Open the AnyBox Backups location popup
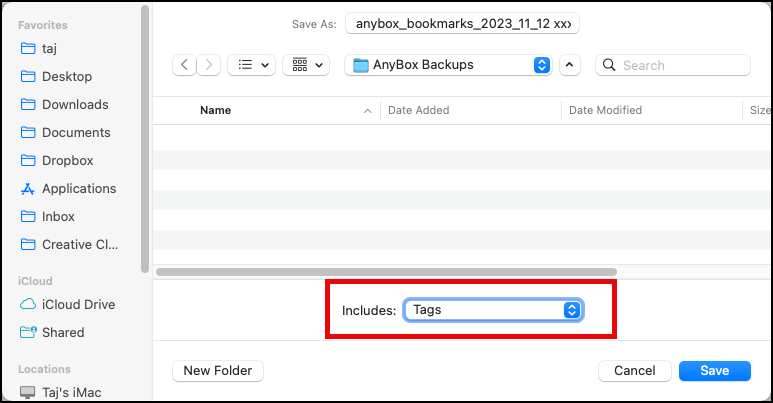773x403 pixels. [x=448, y=65]
